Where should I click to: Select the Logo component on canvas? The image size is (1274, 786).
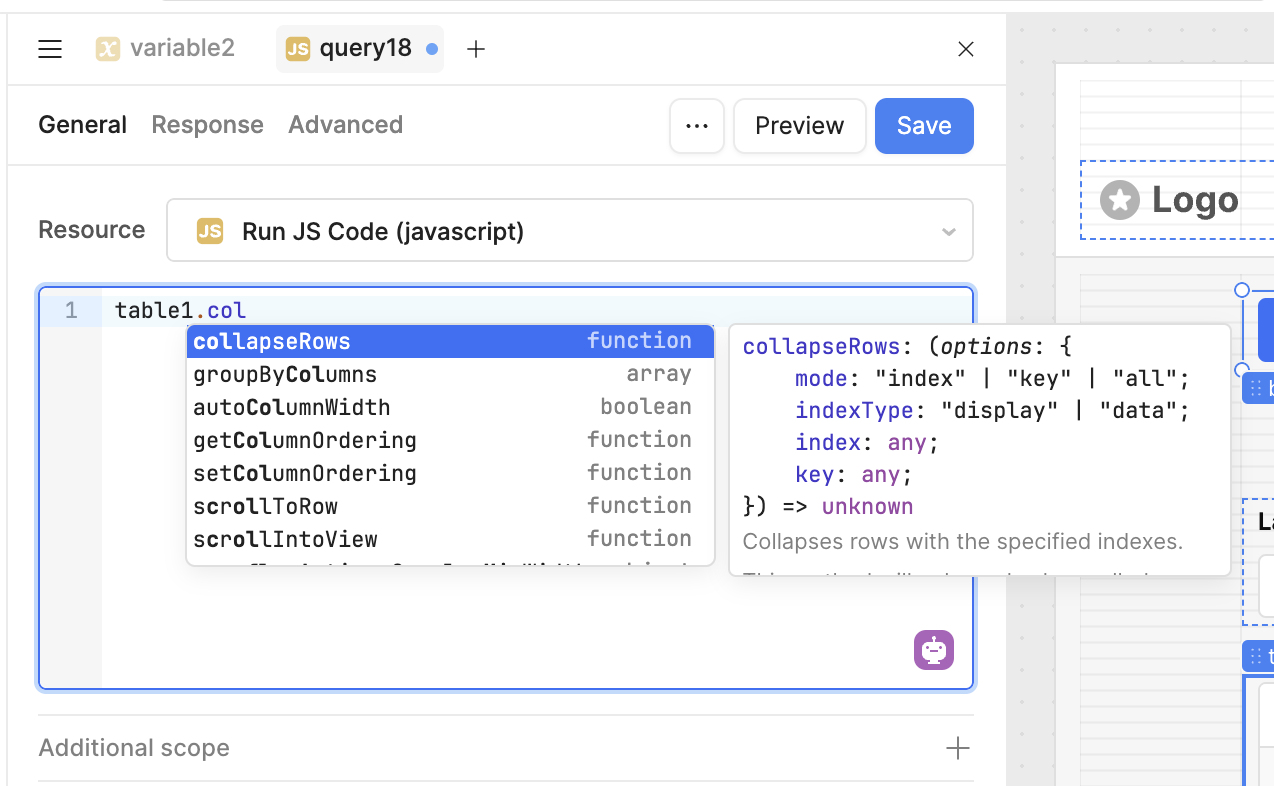click(1177, 200)
